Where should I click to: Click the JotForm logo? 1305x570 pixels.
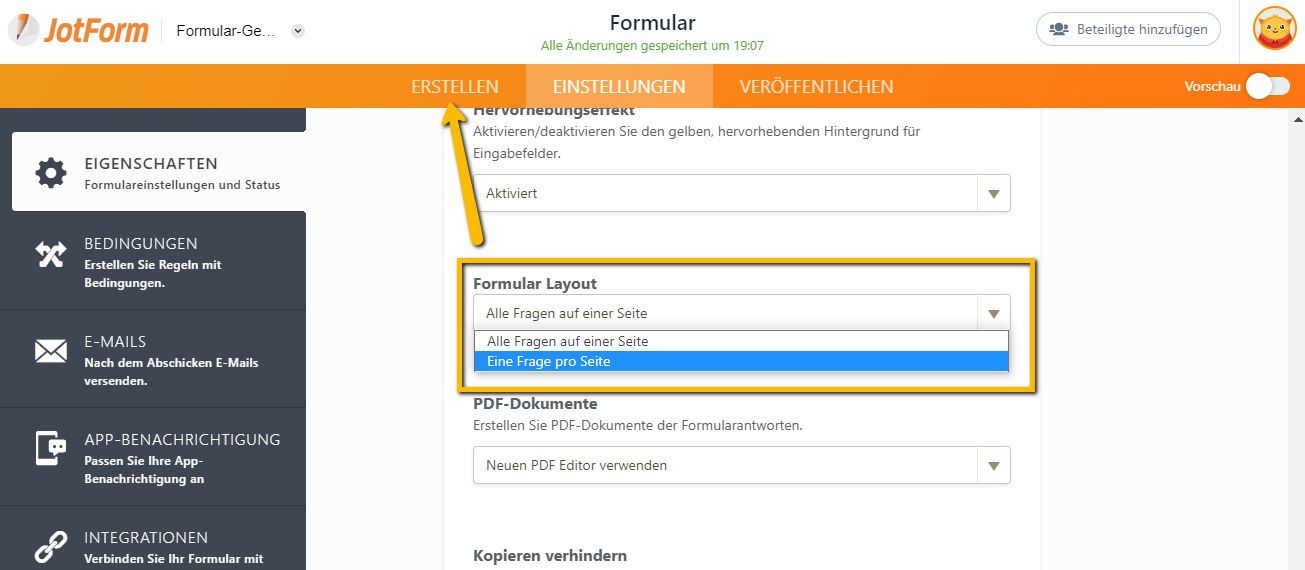pos(79,30)
